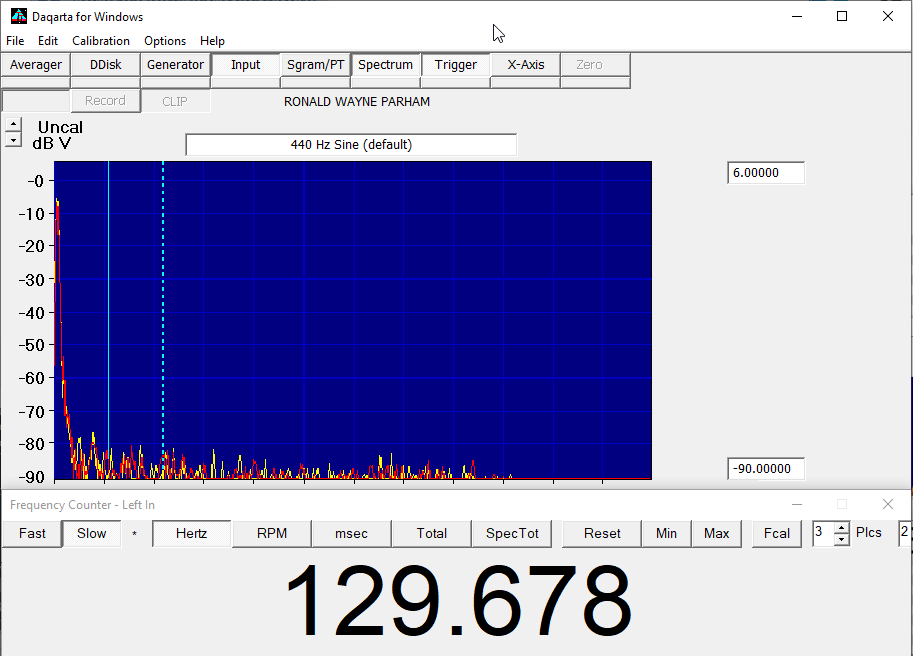The image size is (913, 656).
Task: Toggle the Input button
Action: tap(245, 65)
